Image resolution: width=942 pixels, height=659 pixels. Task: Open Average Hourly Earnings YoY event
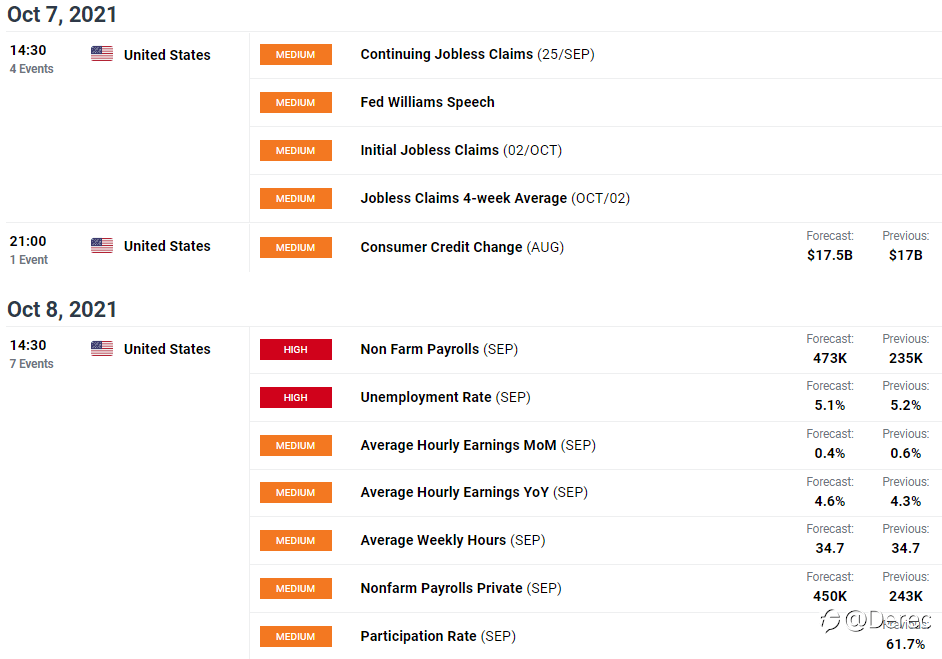click(474, 492)
